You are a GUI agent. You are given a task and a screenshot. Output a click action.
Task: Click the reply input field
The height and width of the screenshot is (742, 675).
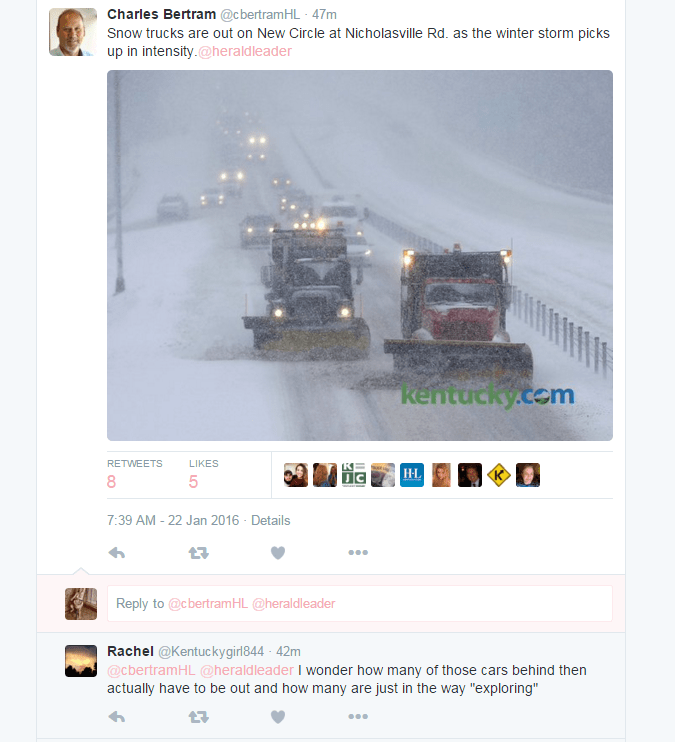360,603
